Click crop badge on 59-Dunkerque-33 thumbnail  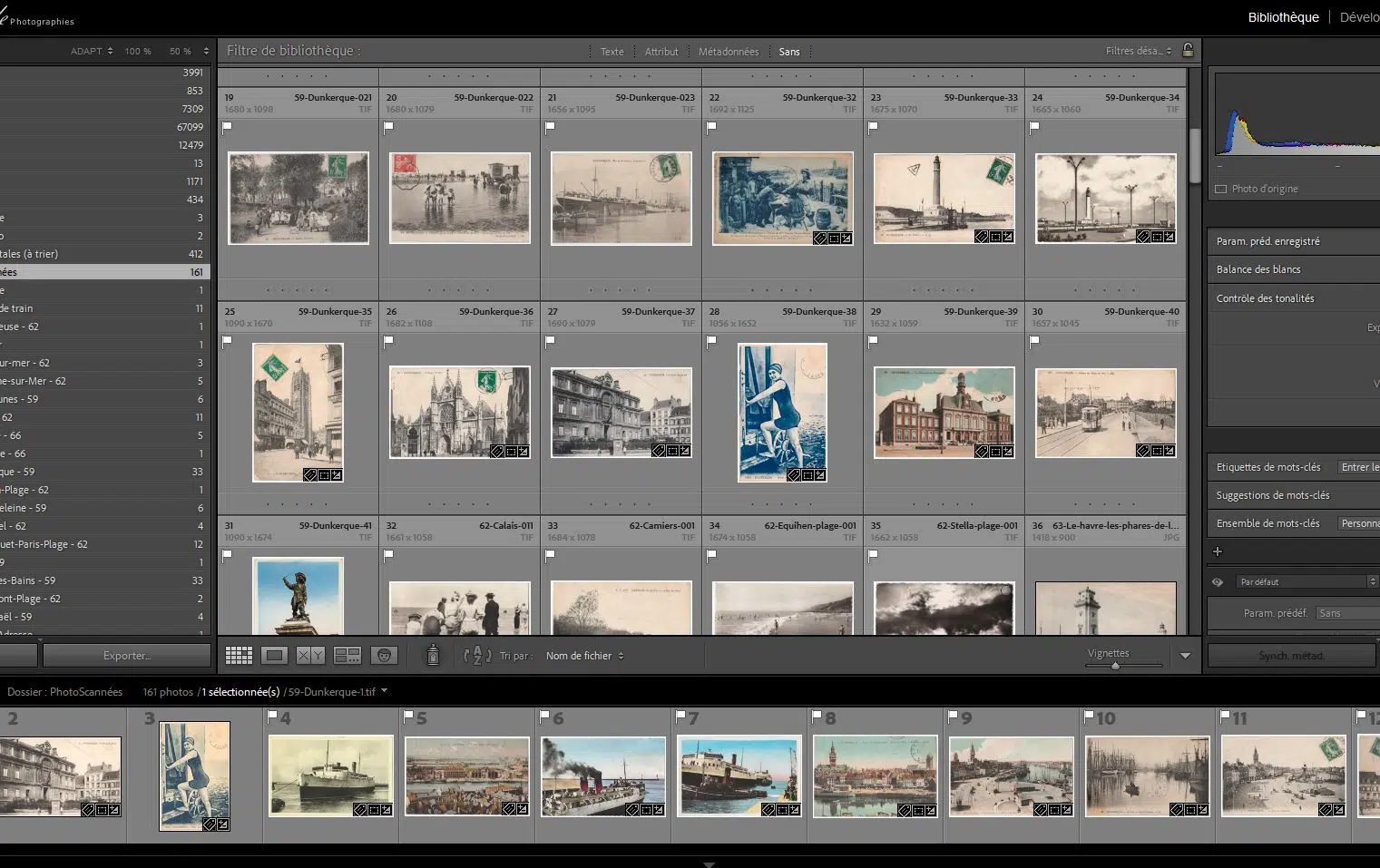995,237
